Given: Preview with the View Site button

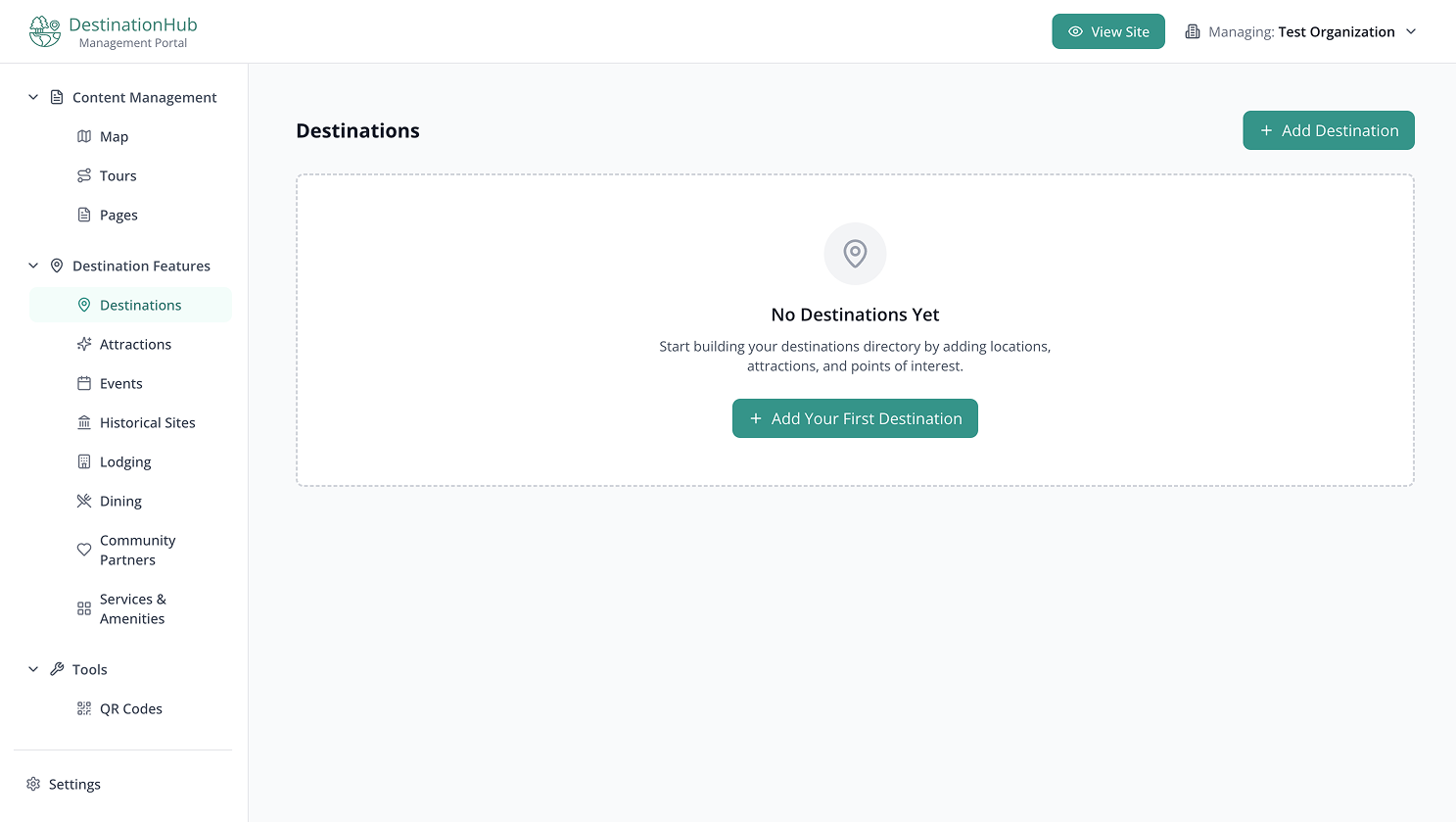Looking at the screenshot, I should pos(1108,31).
